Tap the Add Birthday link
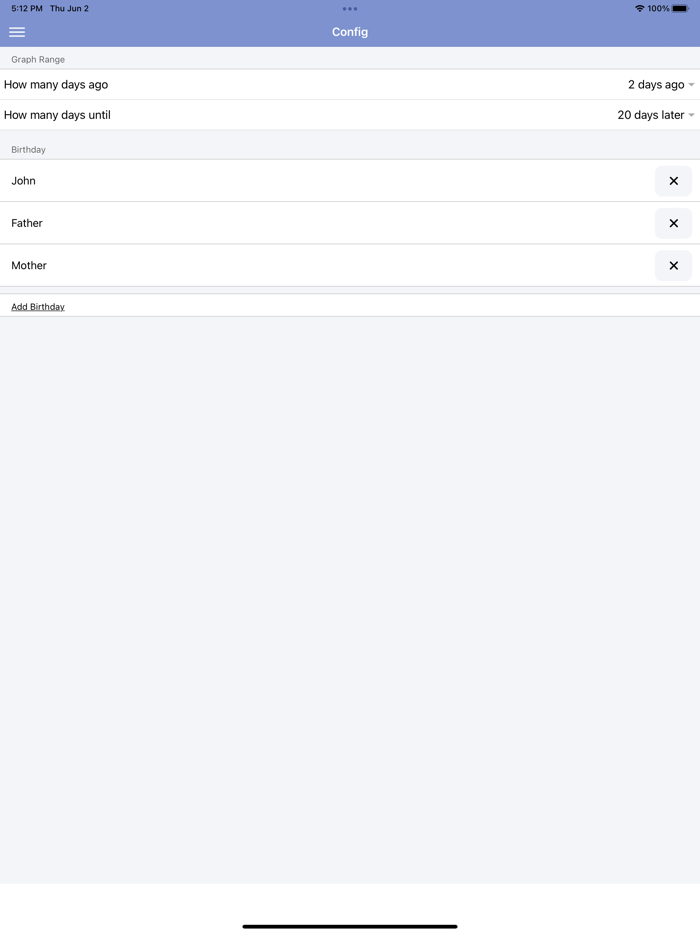This screenshot has height=934, width=700. (38, 306)
